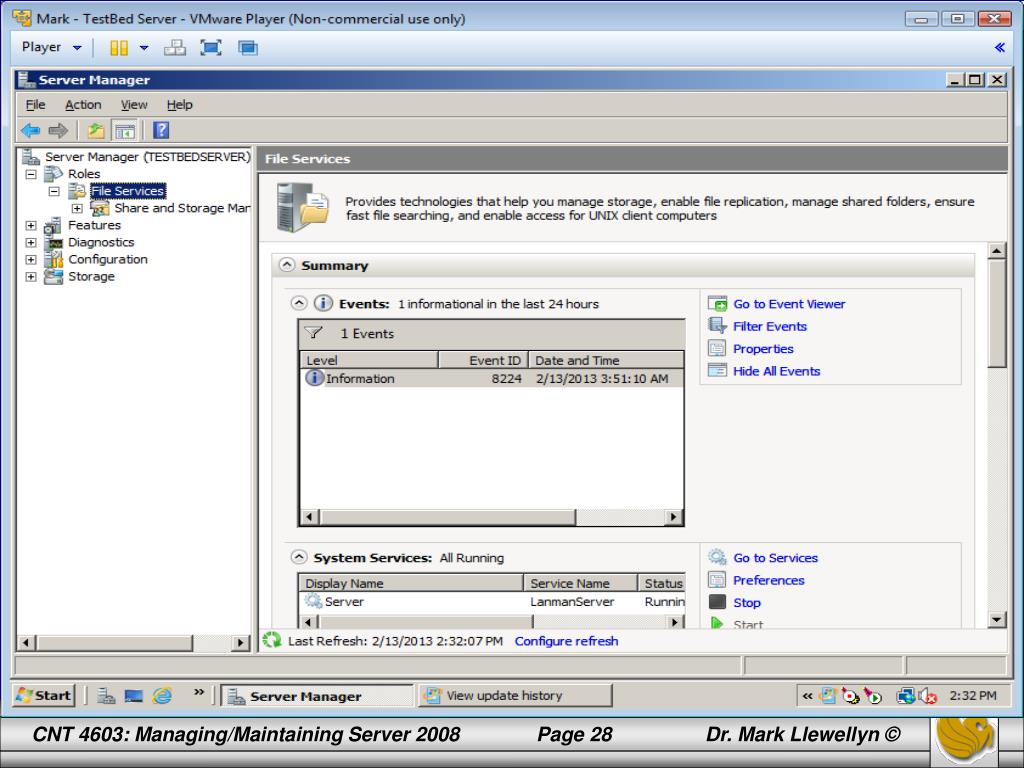Click the refresh icon beside Last Refresh
This screenshot has height=768, width=1024.
(x=272, y=640)
